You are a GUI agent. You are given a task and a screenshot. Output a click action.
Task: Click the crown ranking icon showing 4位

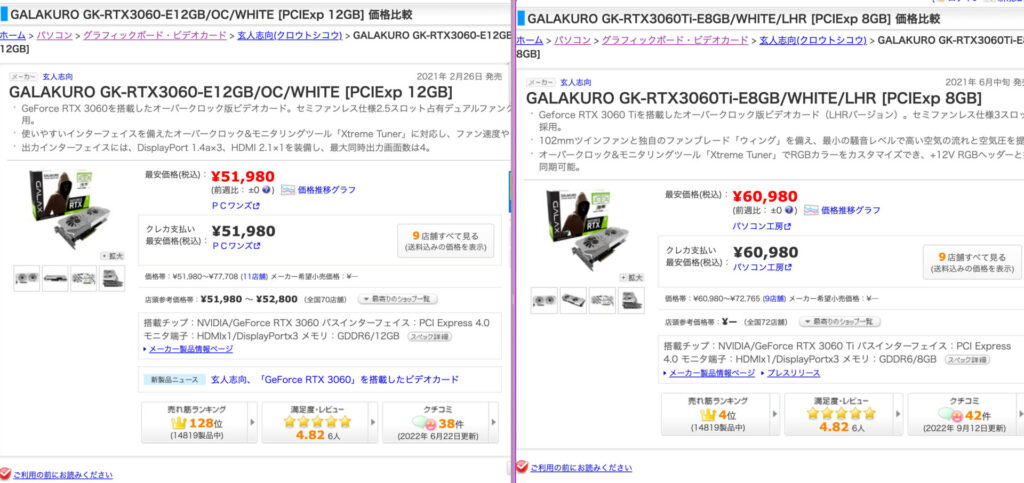(x=708, y=414)
